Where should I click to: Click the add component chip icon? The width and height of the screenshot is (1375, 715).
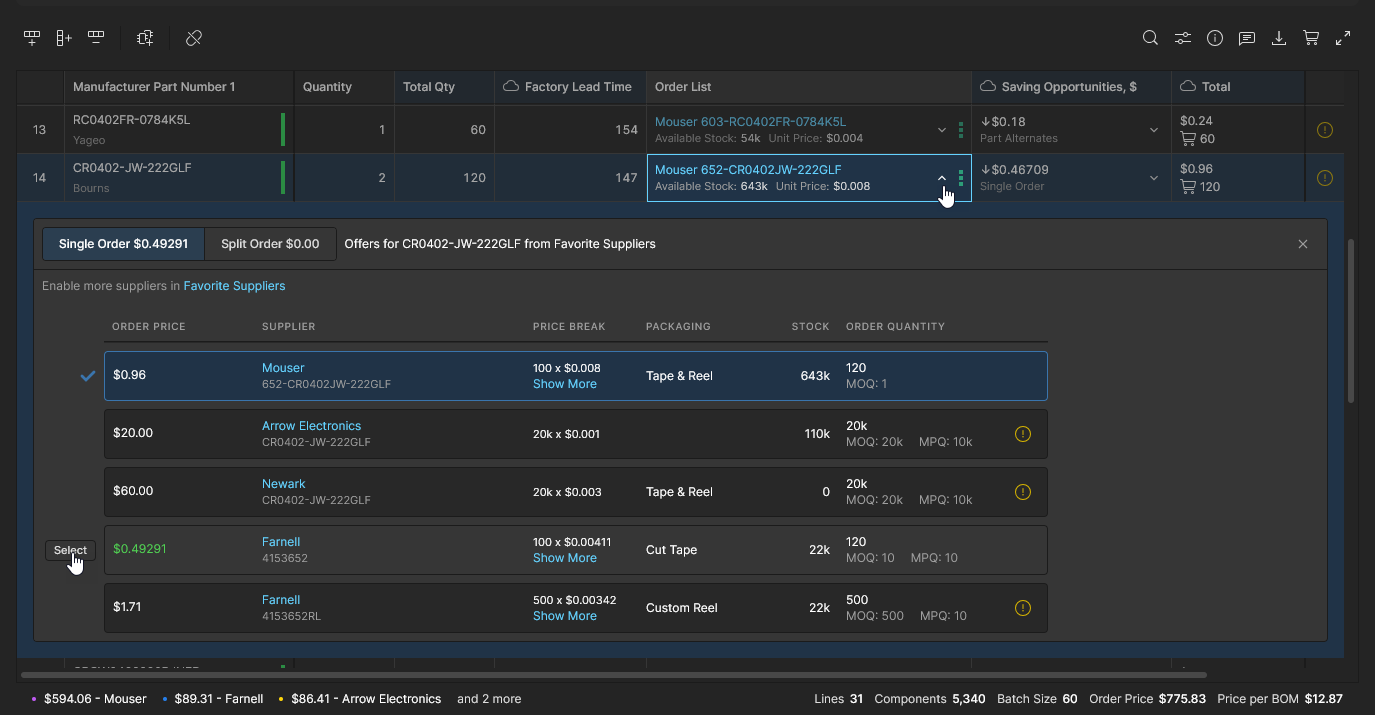(146, 38)
